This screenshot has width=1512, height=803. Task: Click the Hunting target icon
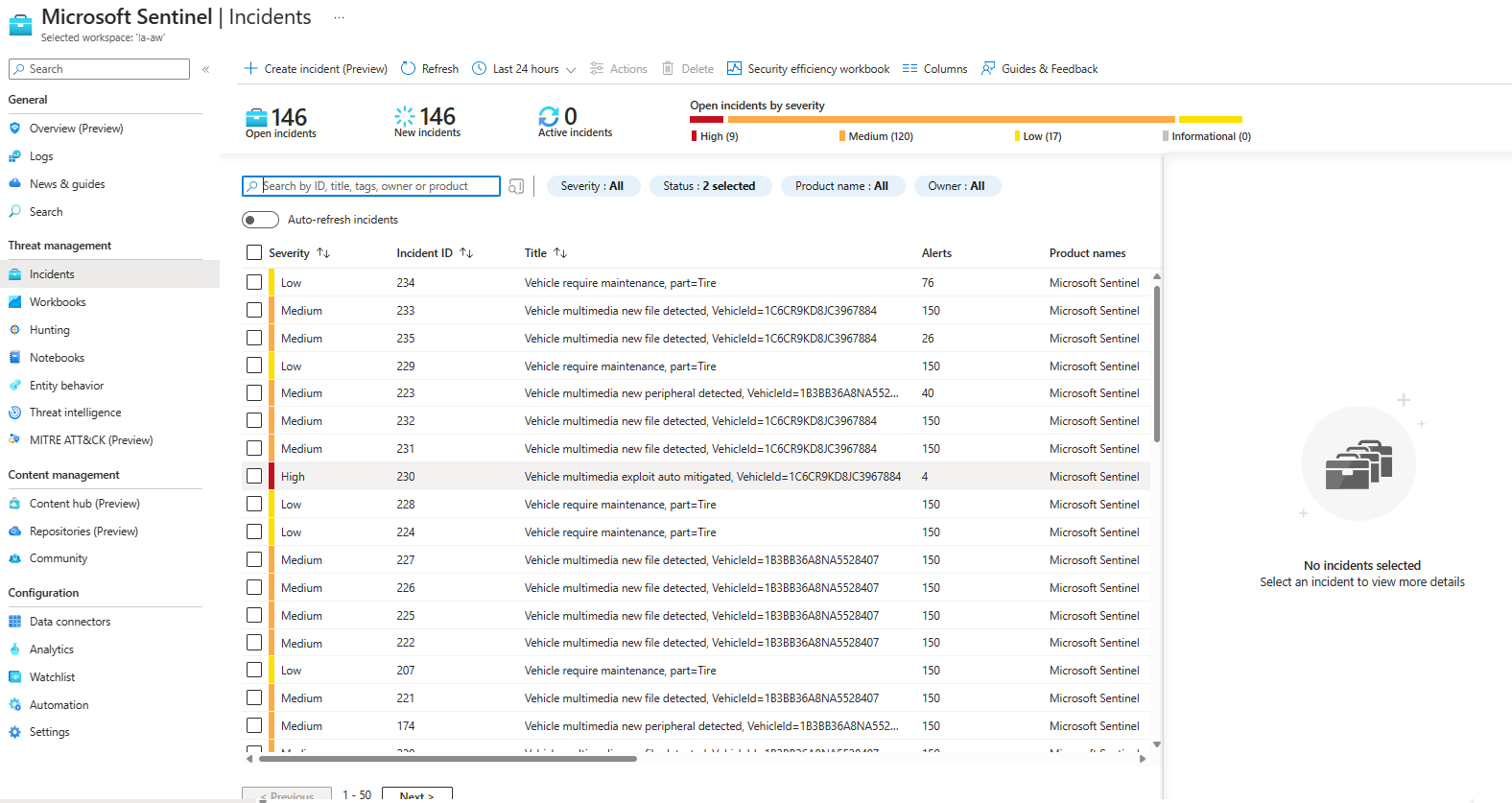14,330
